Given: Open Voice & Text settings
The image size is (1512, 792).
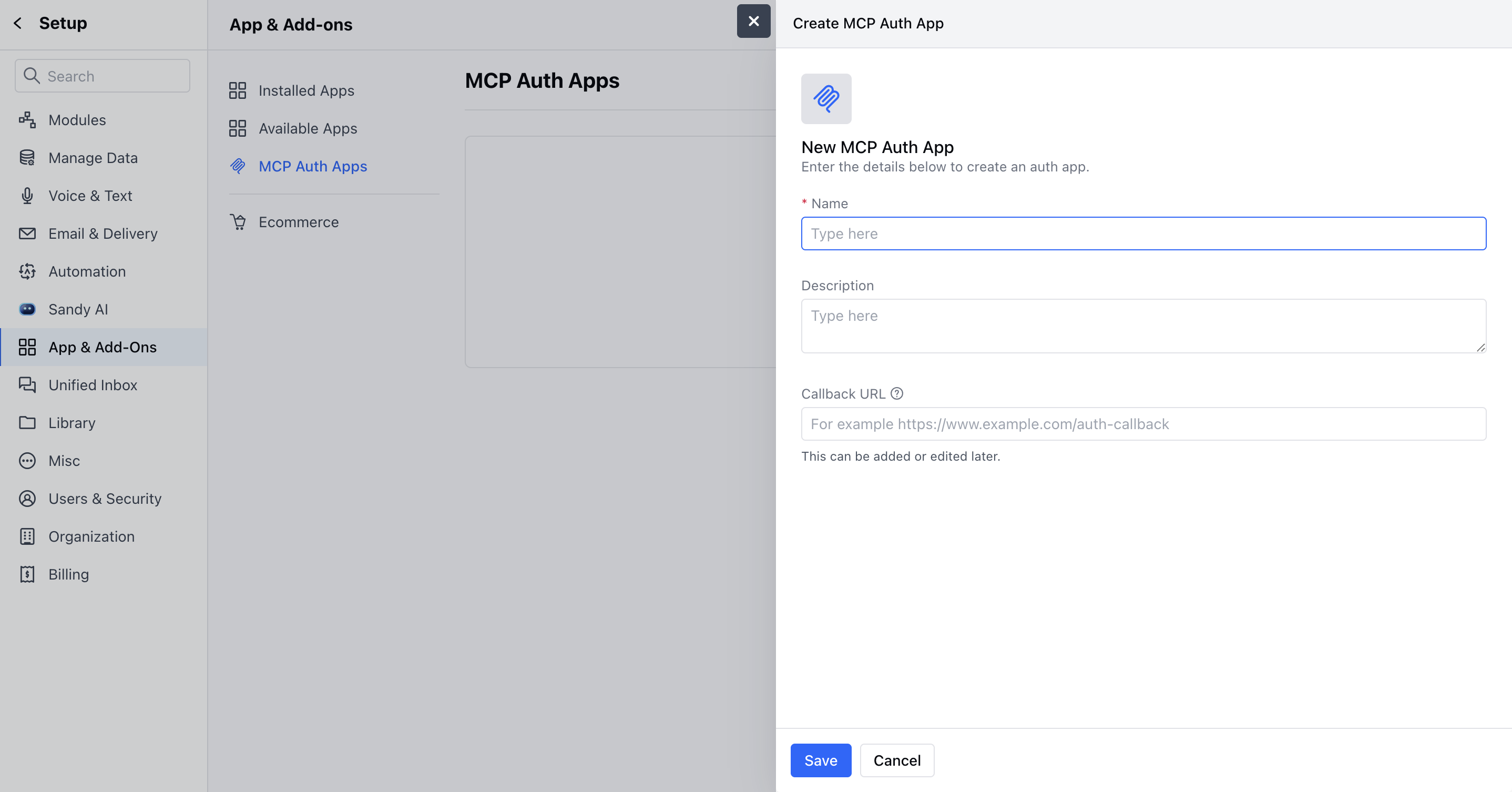Looking at the screenshot, I should click(x=103, y=196).
